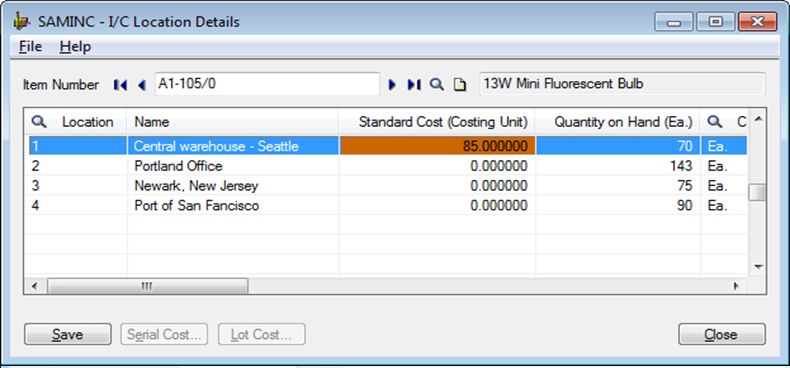
Task: Click the horizontal scrollbar left arrow
Action: click(35, 286)
